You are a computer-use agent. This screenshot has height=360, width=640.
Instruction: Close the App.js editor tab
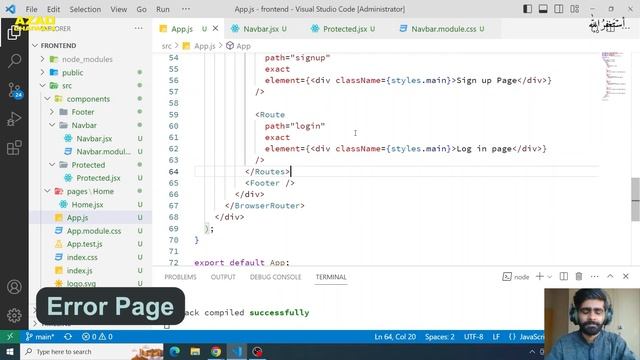pyautogui.click(x=216, y=29)
